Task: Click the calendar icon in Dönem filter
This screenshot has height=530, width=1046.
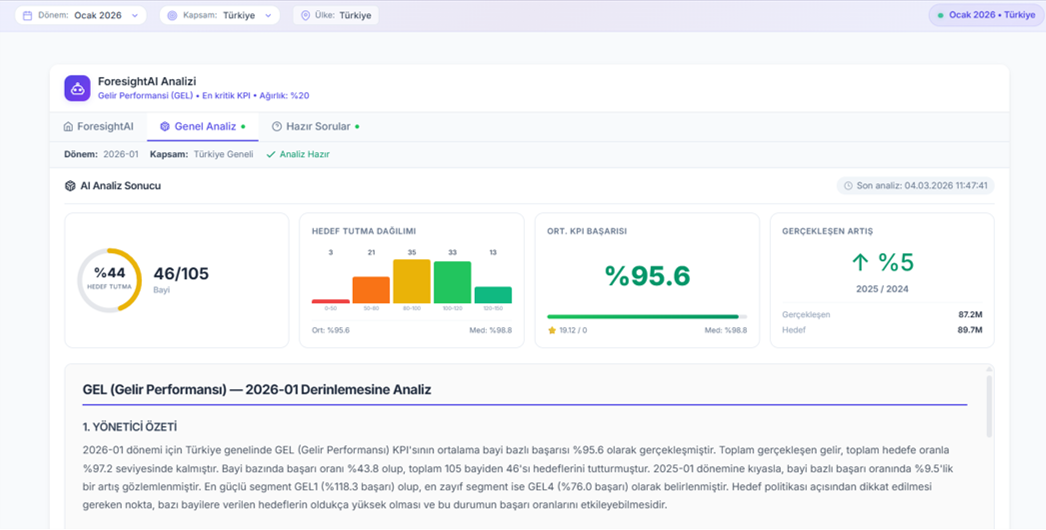Action: (27, 16)
